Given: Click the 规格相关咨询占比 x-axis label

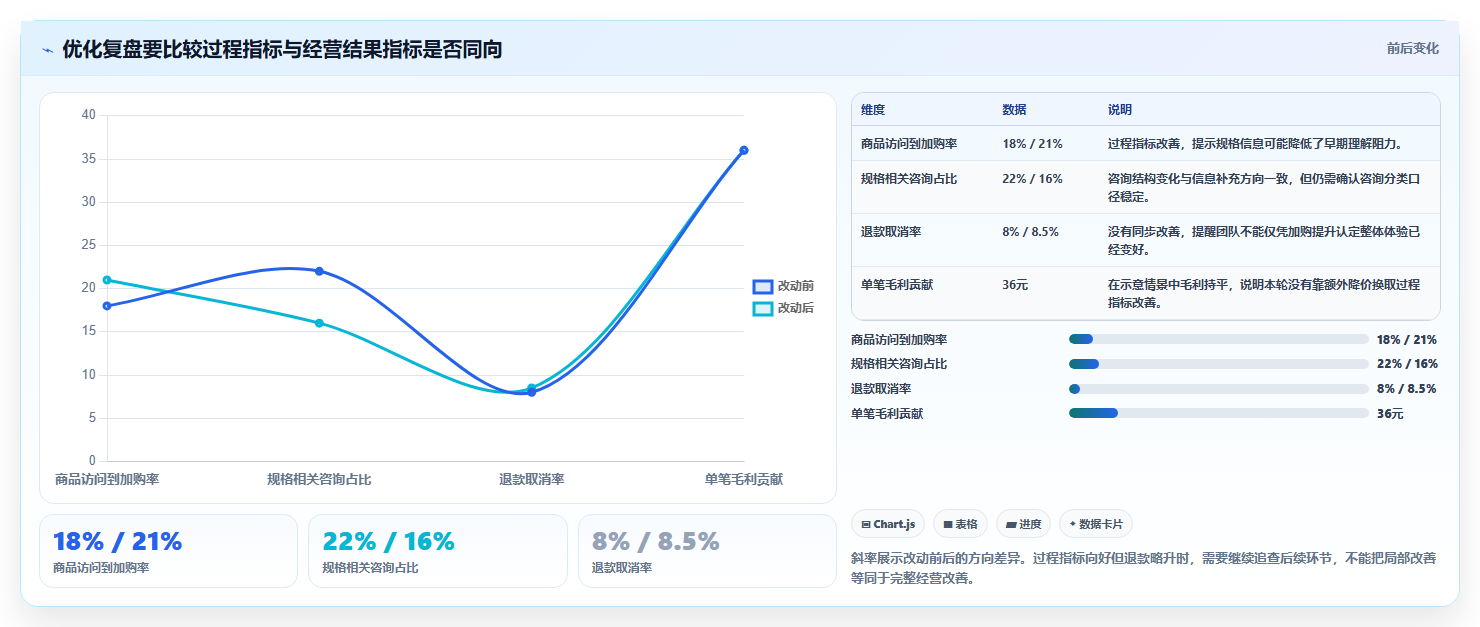Looking at the screenshot, I should pos(319,480).
